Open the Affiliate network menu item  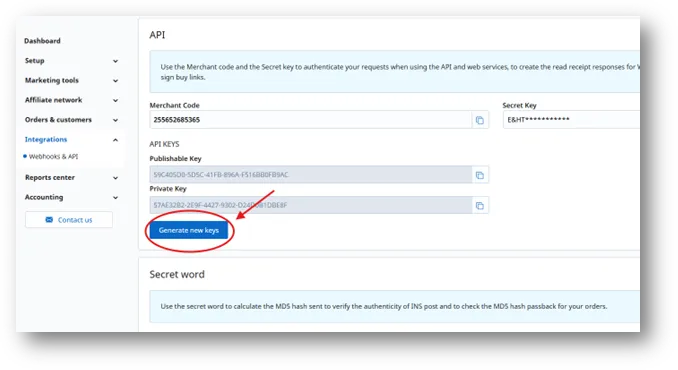[53, 100]
